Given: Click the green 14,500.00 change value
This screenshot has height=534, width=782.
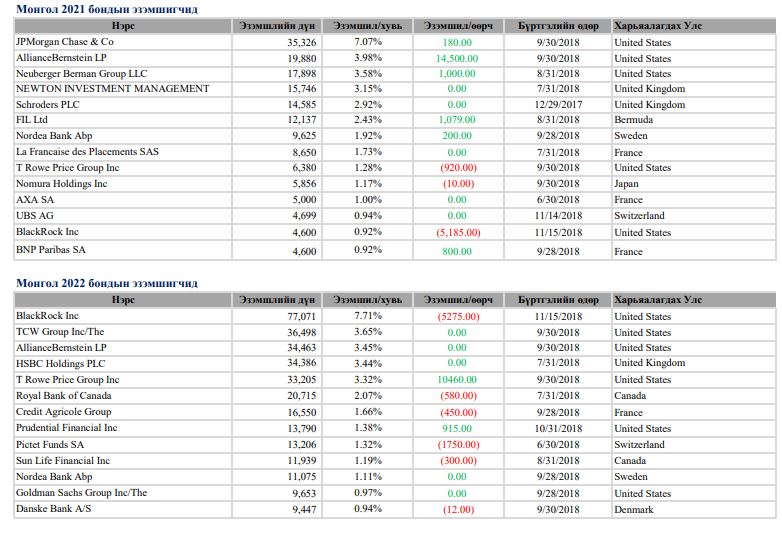Looking at the screenshot, I should [457, 58].
